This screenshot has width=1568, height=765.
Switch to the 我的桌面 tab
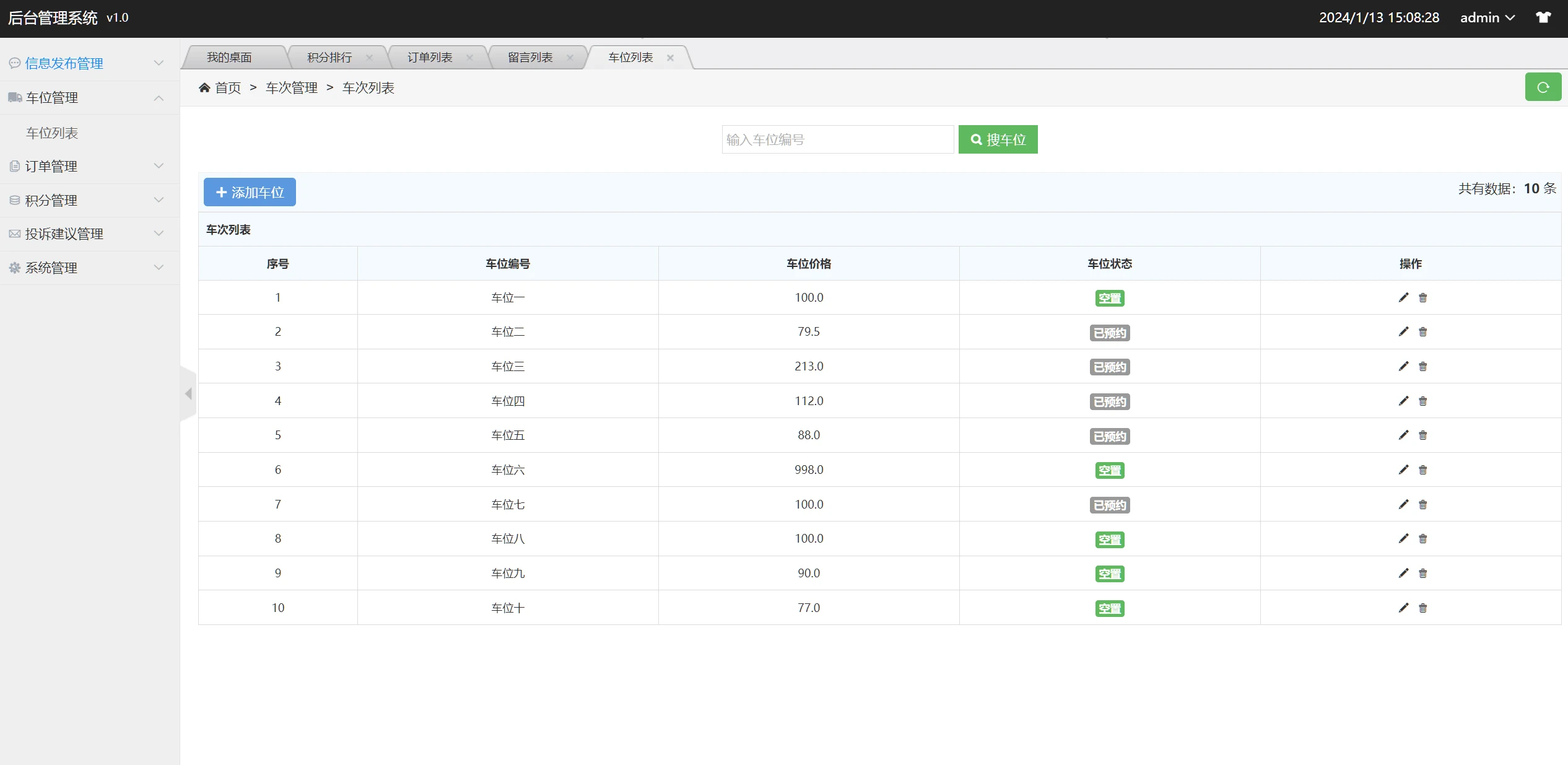tap(229, 58)
